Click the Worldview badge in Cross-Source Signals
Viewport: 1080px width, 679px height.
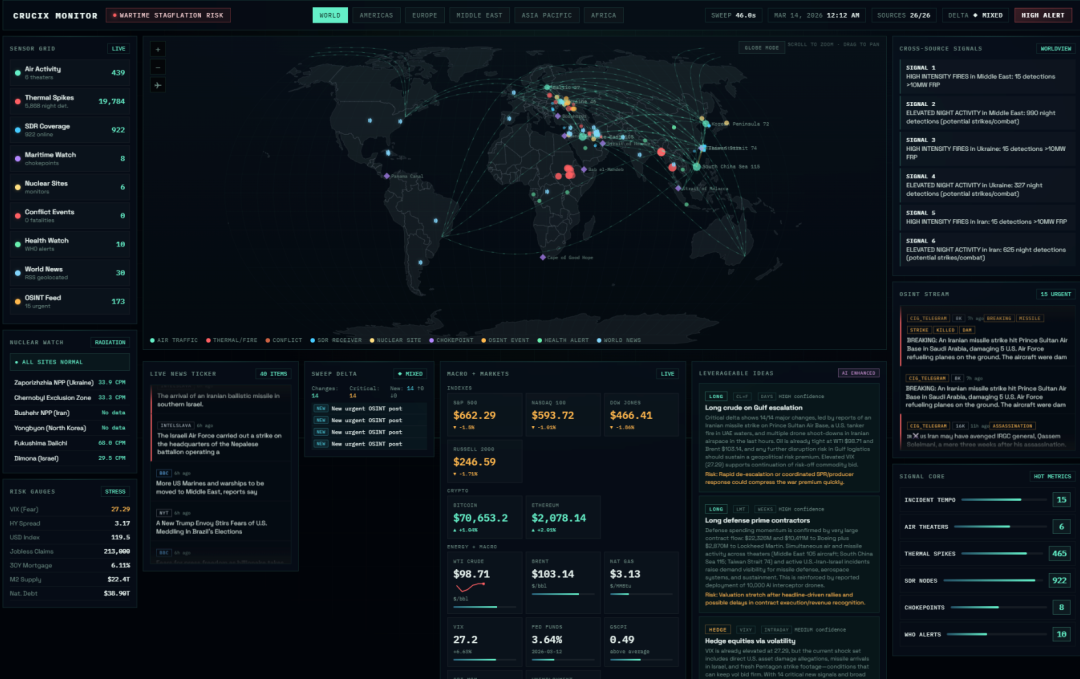point(1055,49)
